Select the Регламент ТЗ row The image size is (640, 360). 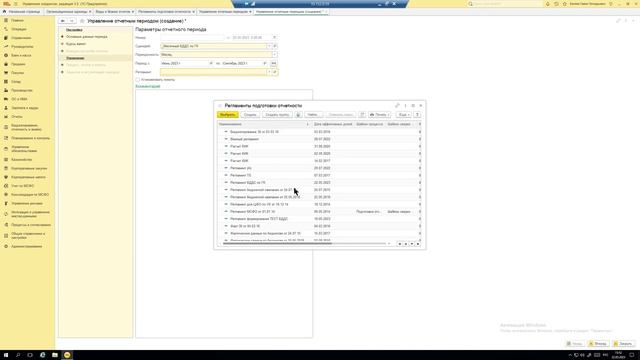pyautogui.click(x=318, y=175)
